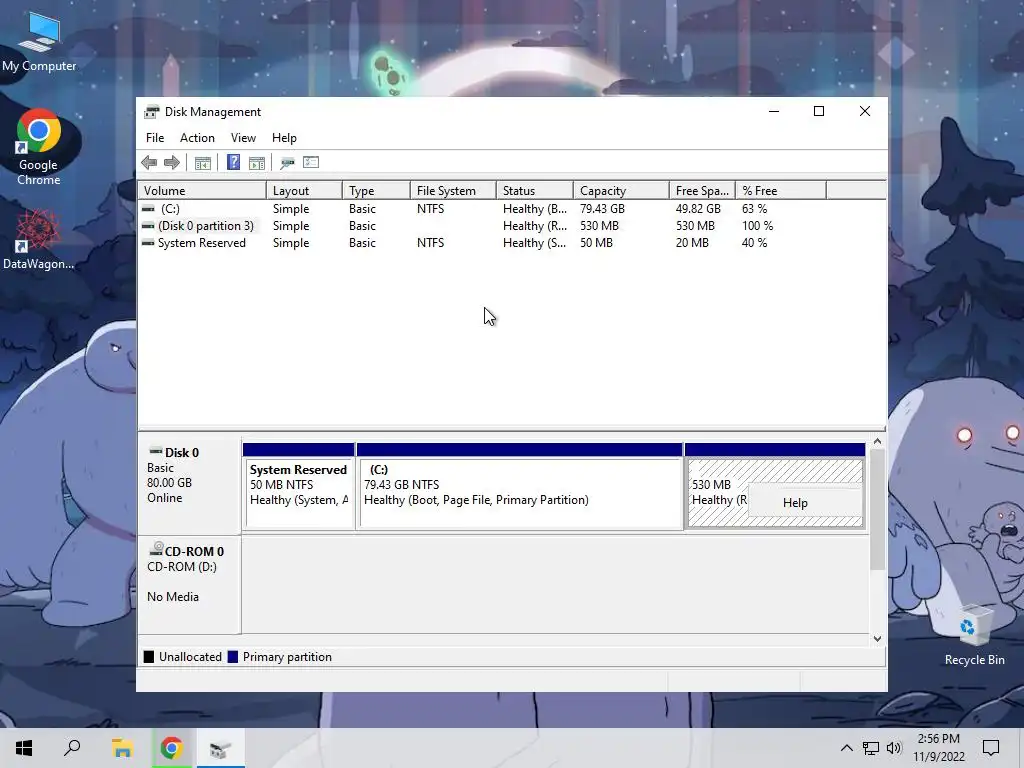Select the System Reserved partition block
Screen dimensions: 1024x768
point(299,487)
